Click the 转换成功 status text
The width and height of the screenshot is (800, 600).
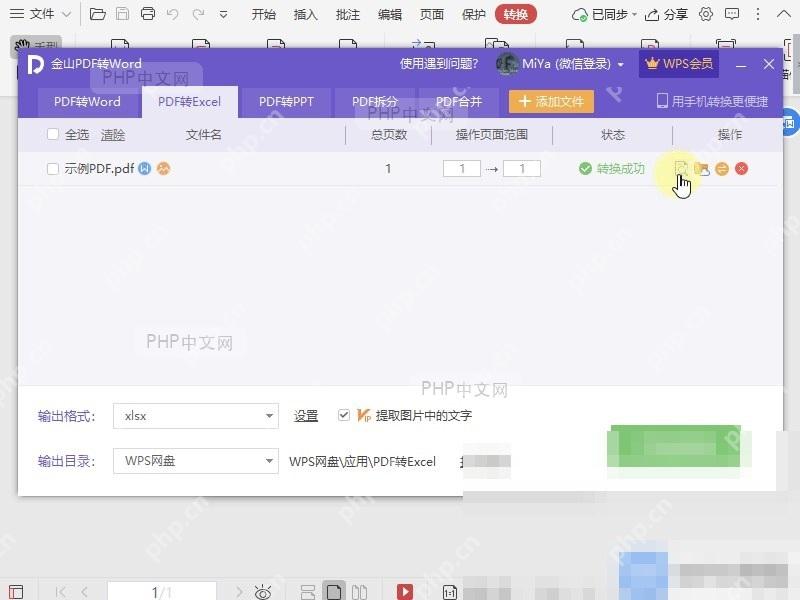click(x=620, y=168)
